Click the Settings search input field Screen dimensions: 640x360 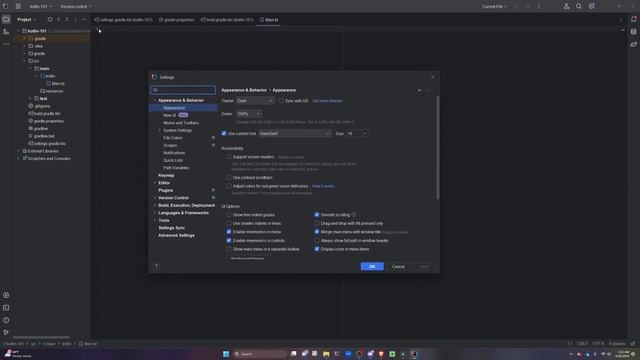click(x=183, y=90)
